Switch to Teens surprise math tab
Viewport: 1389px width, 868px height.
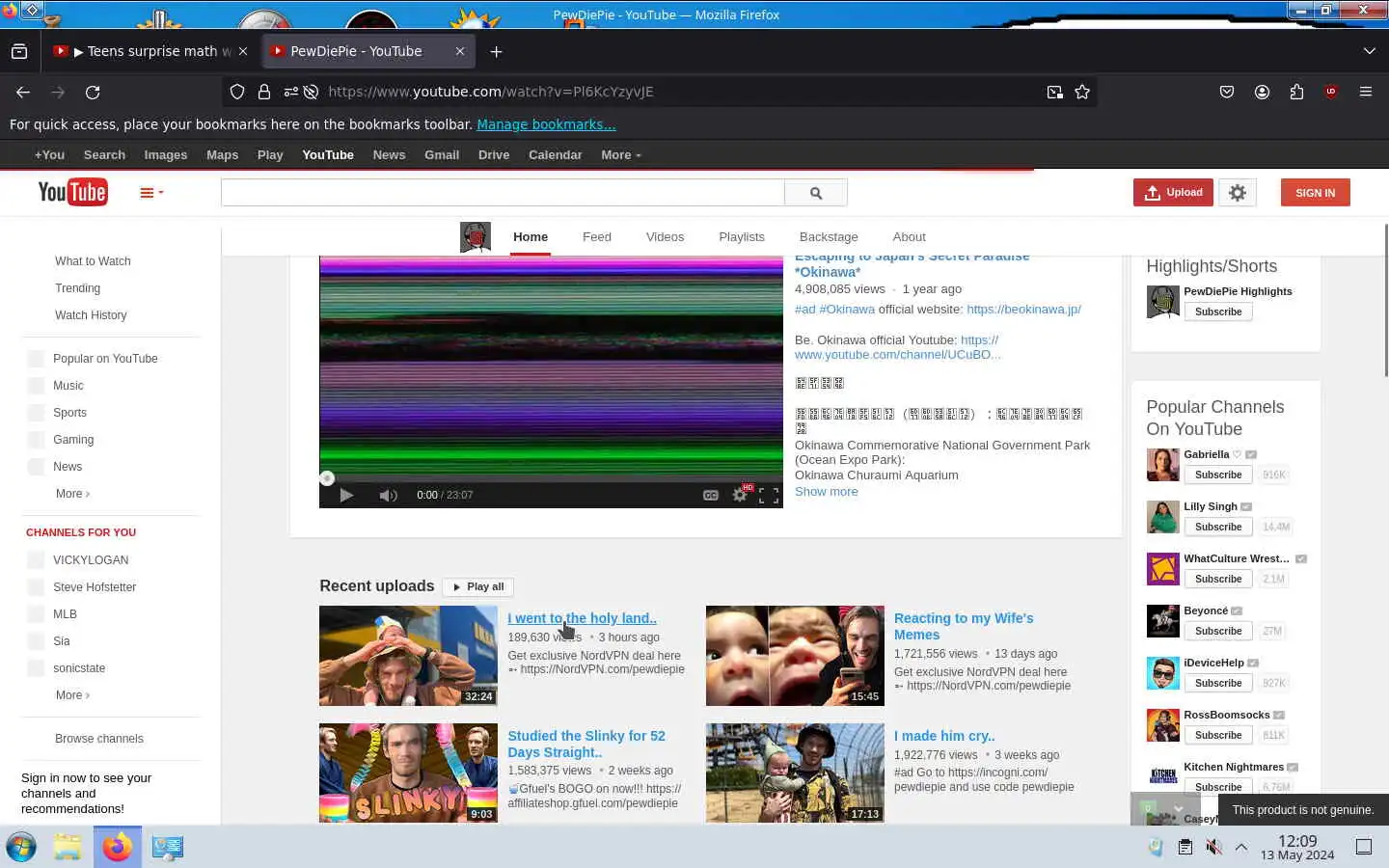pos(151,51)
